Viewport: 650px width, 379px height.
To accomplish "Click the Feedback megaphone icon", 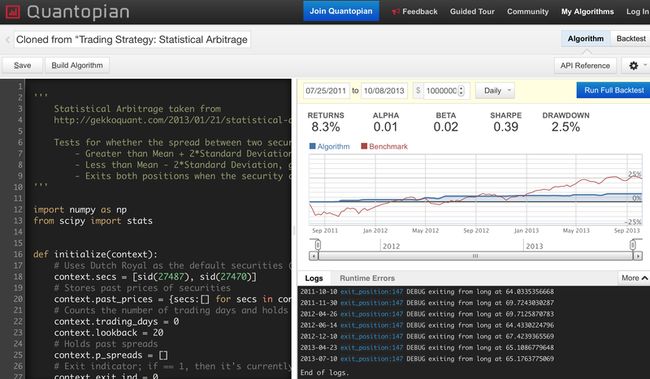I will (x=396, y=12).
